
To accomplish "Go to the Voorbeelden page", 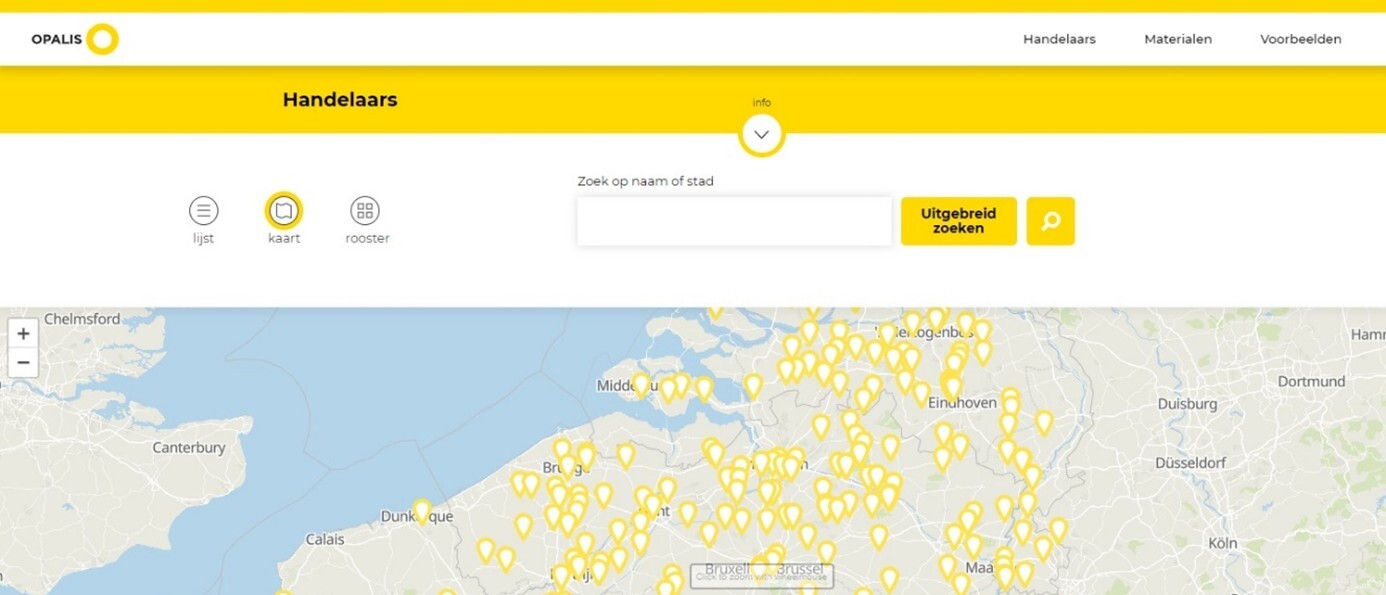I will (1301, 39).
